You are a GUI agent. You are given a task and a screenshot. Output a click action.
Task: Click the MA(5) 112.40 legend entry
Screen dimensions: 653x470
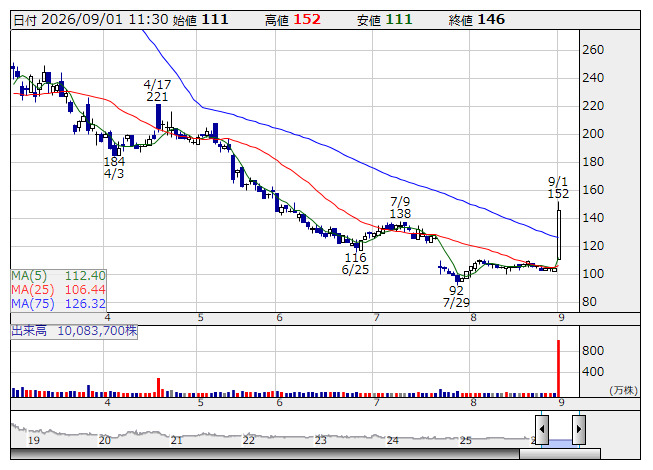pyautogui.click(x=58, y=276)
